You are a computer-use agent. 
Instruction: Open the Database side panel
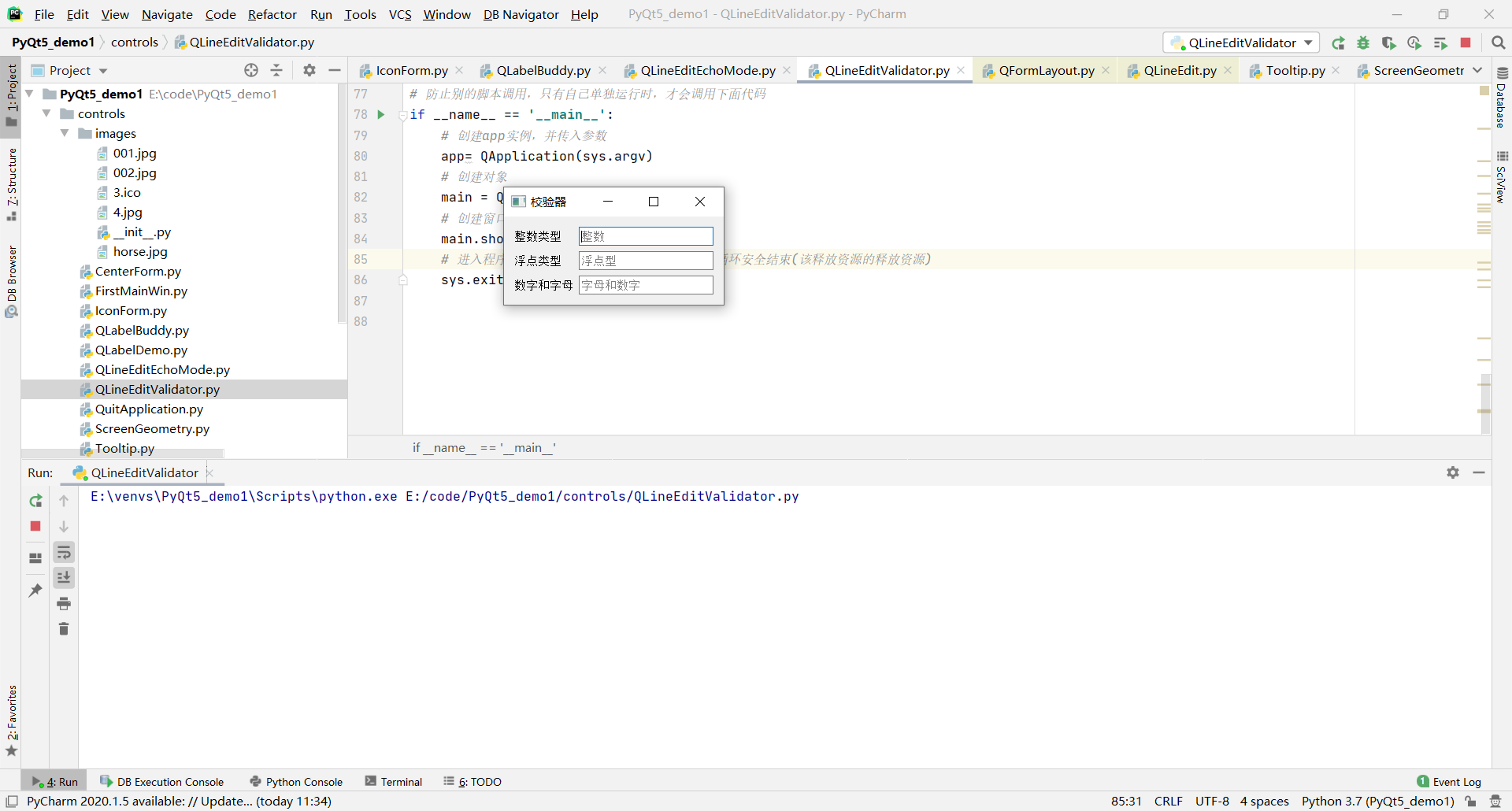point(1502,98)
